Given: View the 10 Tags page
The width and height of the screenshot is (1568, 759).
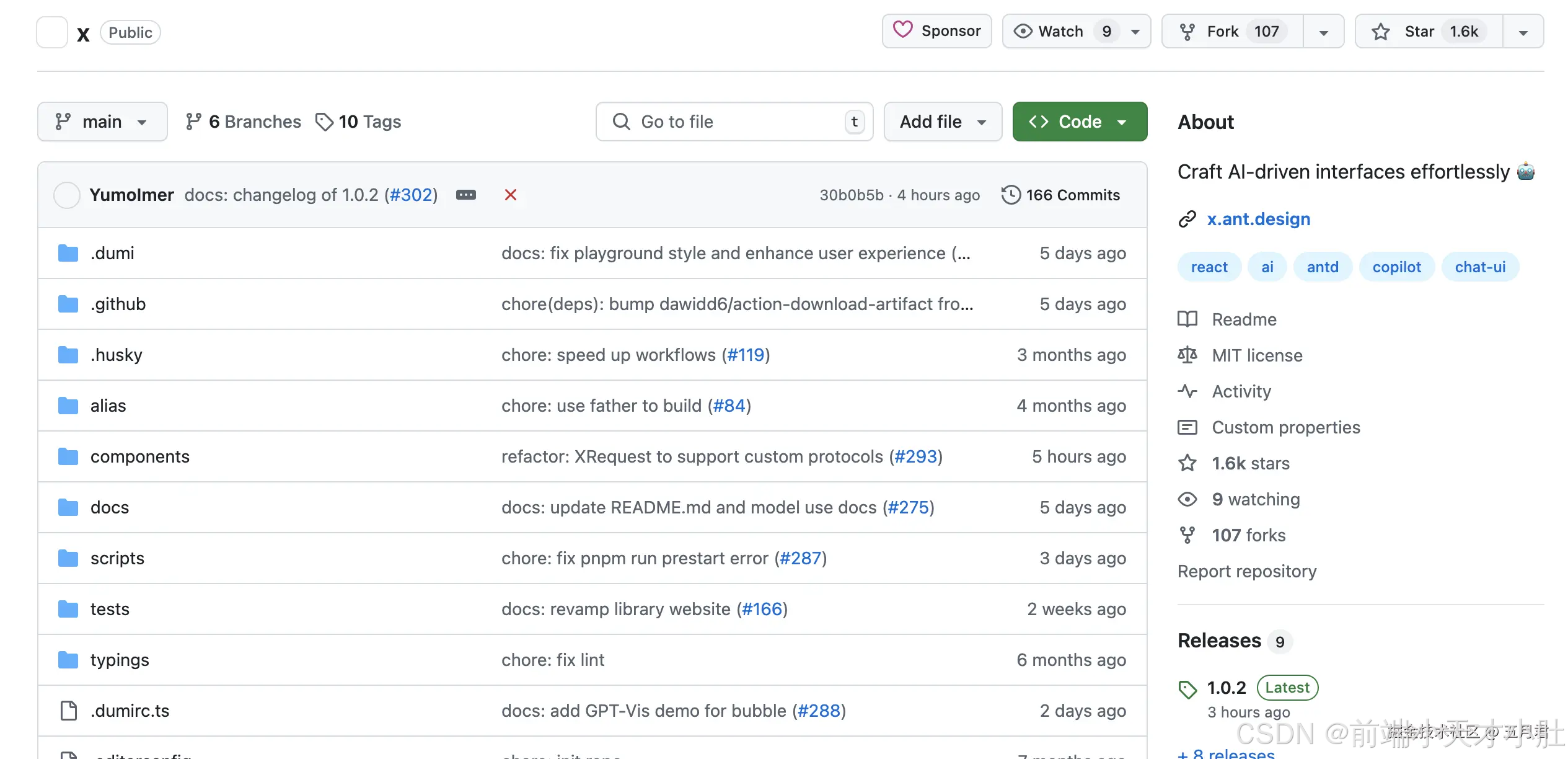Looking at the screenshot, I should [x=358, y=122].
